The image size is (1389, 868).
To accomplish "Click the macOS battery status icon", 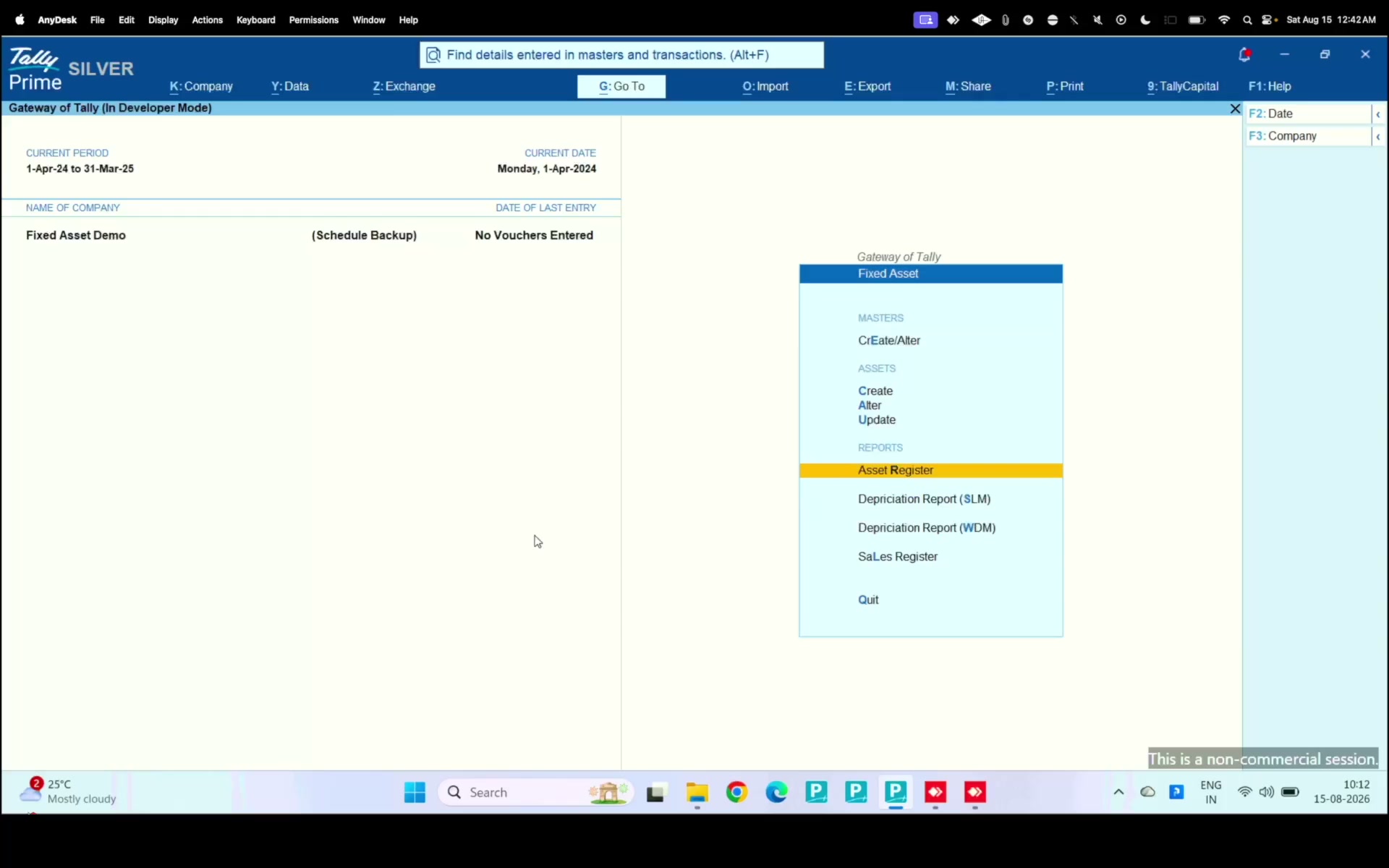I will 1197,20.
